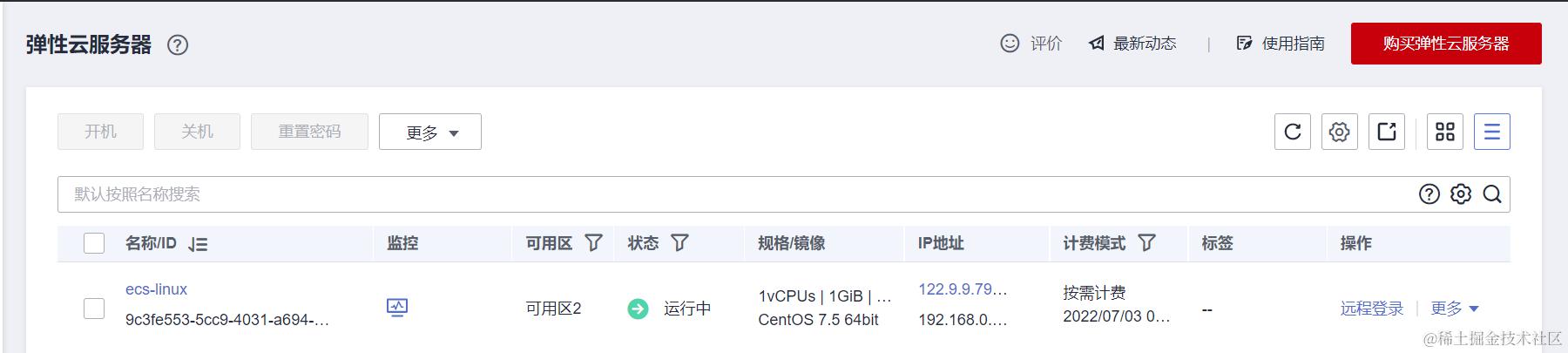Focus the 默认按照名称搜索 search field
This screenshot has width=1568, height=353.
[697, 194]
